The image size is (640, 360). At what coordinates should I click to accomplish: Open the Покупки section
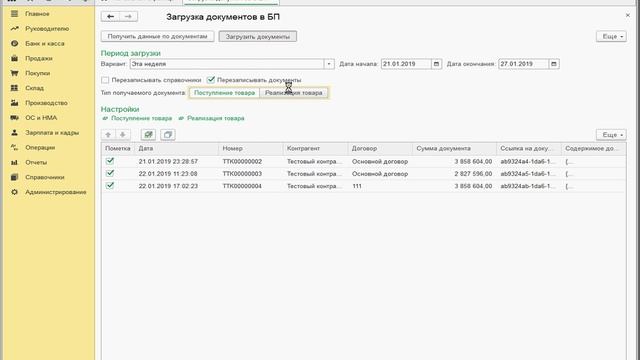pos(38,73)
